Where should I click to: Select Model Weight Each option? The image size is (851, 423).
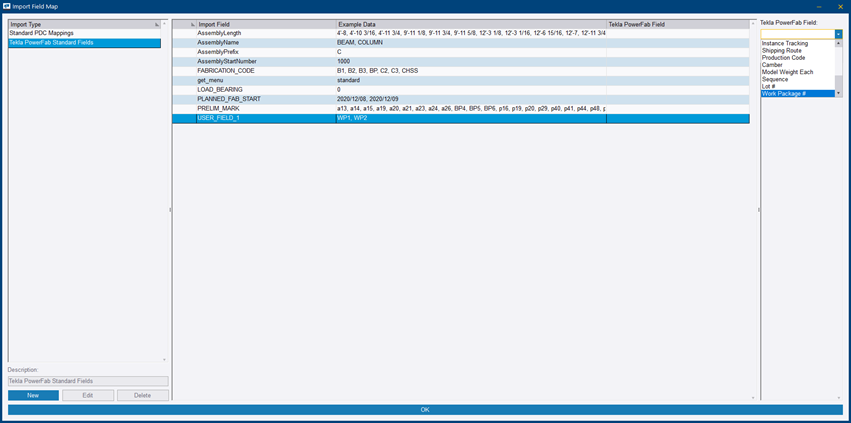[798, 72]
